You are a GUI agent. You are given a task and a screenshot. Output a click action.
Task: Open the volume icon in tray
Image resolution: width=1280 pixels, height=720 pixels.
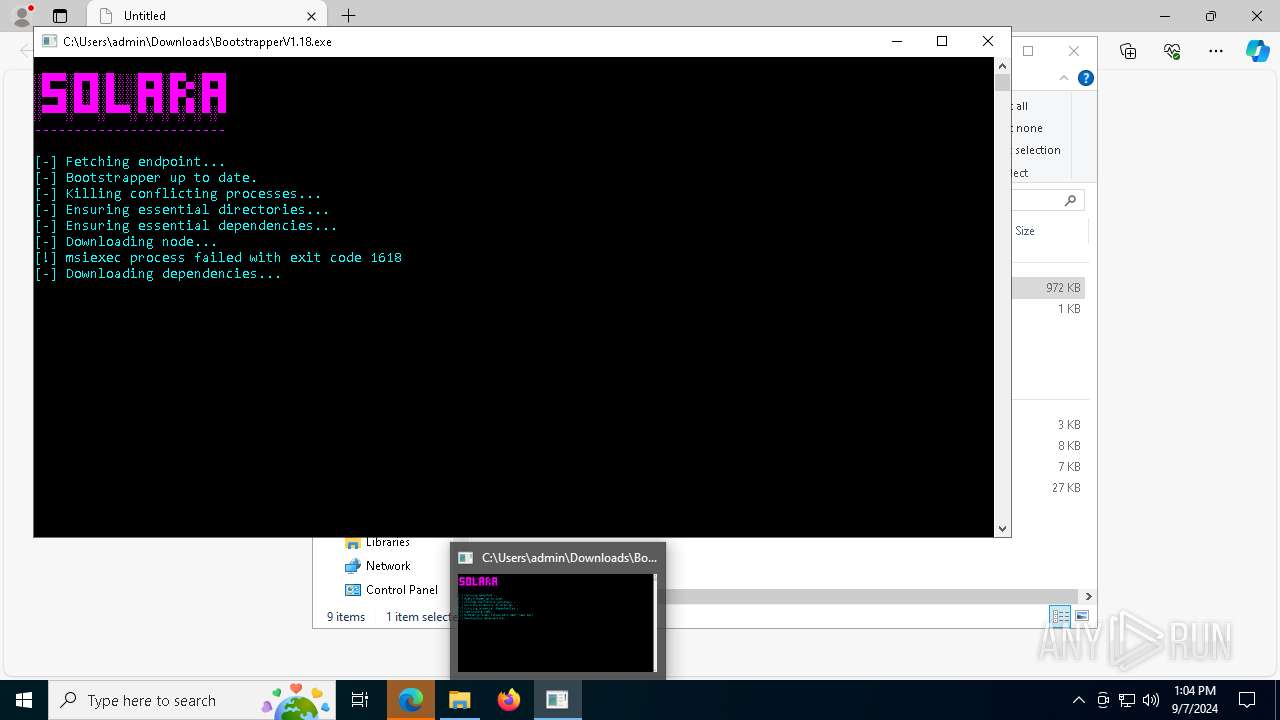1151,700
